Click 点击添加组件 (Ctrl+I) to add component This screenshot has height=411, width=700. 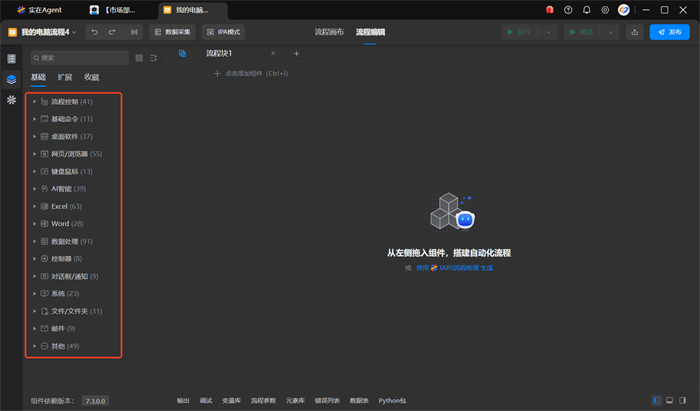tap(251, 74)
